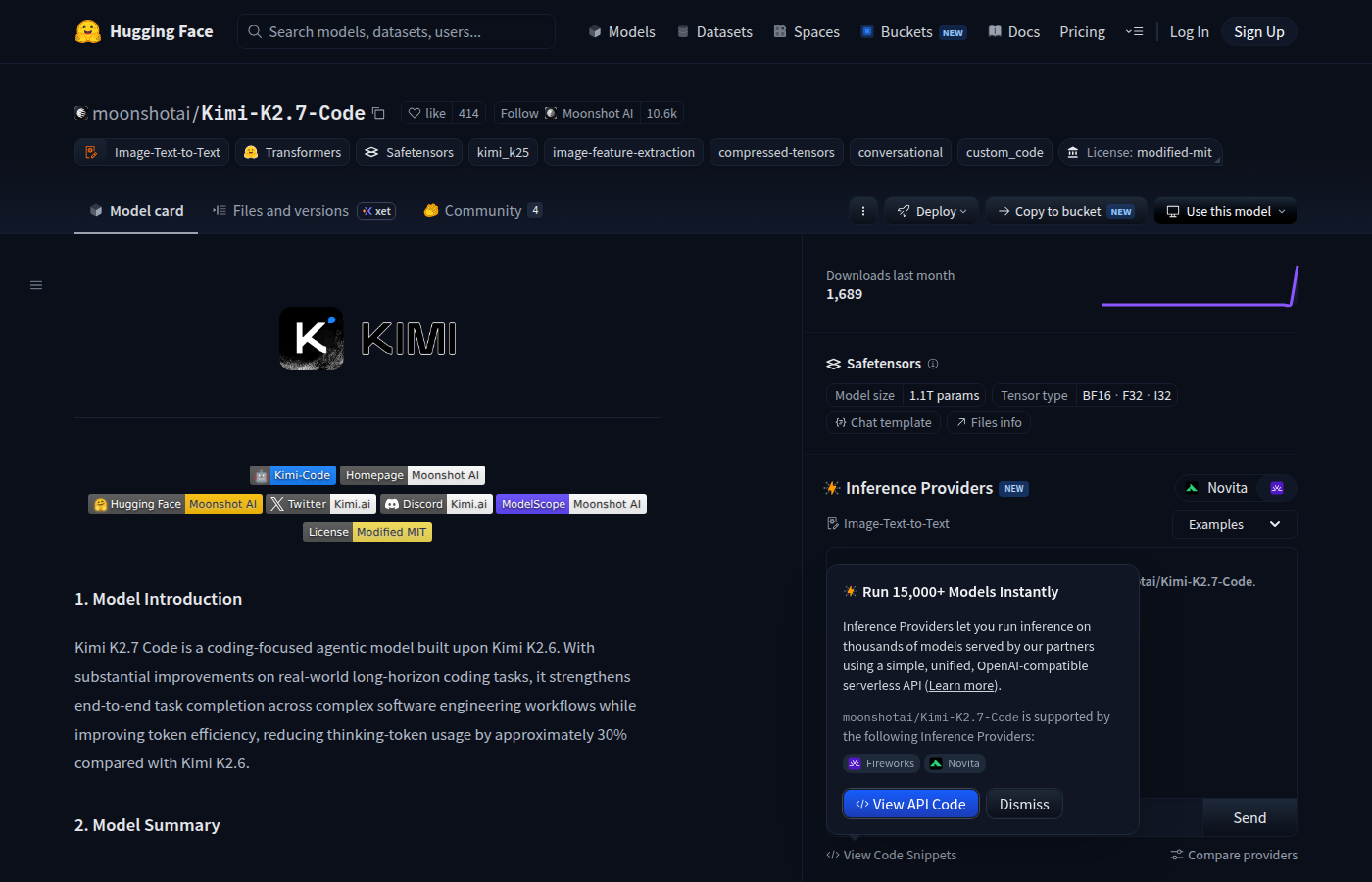Open the Files info button

(989, 422)
